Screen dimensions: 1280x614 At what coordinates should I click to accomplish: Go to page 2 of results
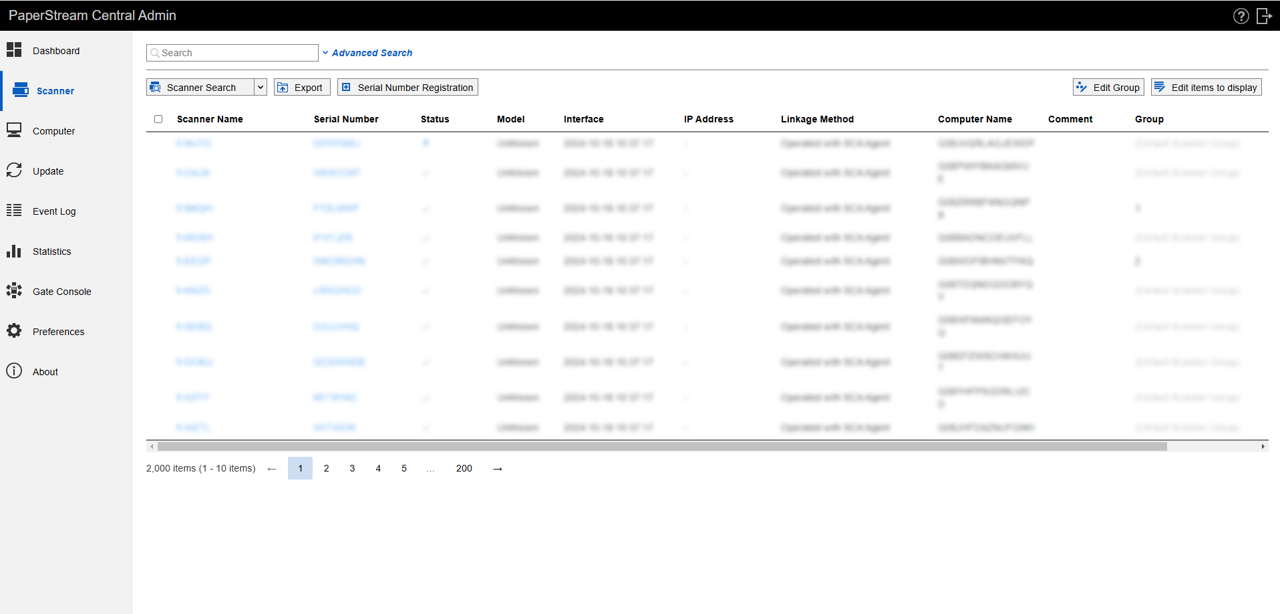pyautogui.click(x=326, y=468)
